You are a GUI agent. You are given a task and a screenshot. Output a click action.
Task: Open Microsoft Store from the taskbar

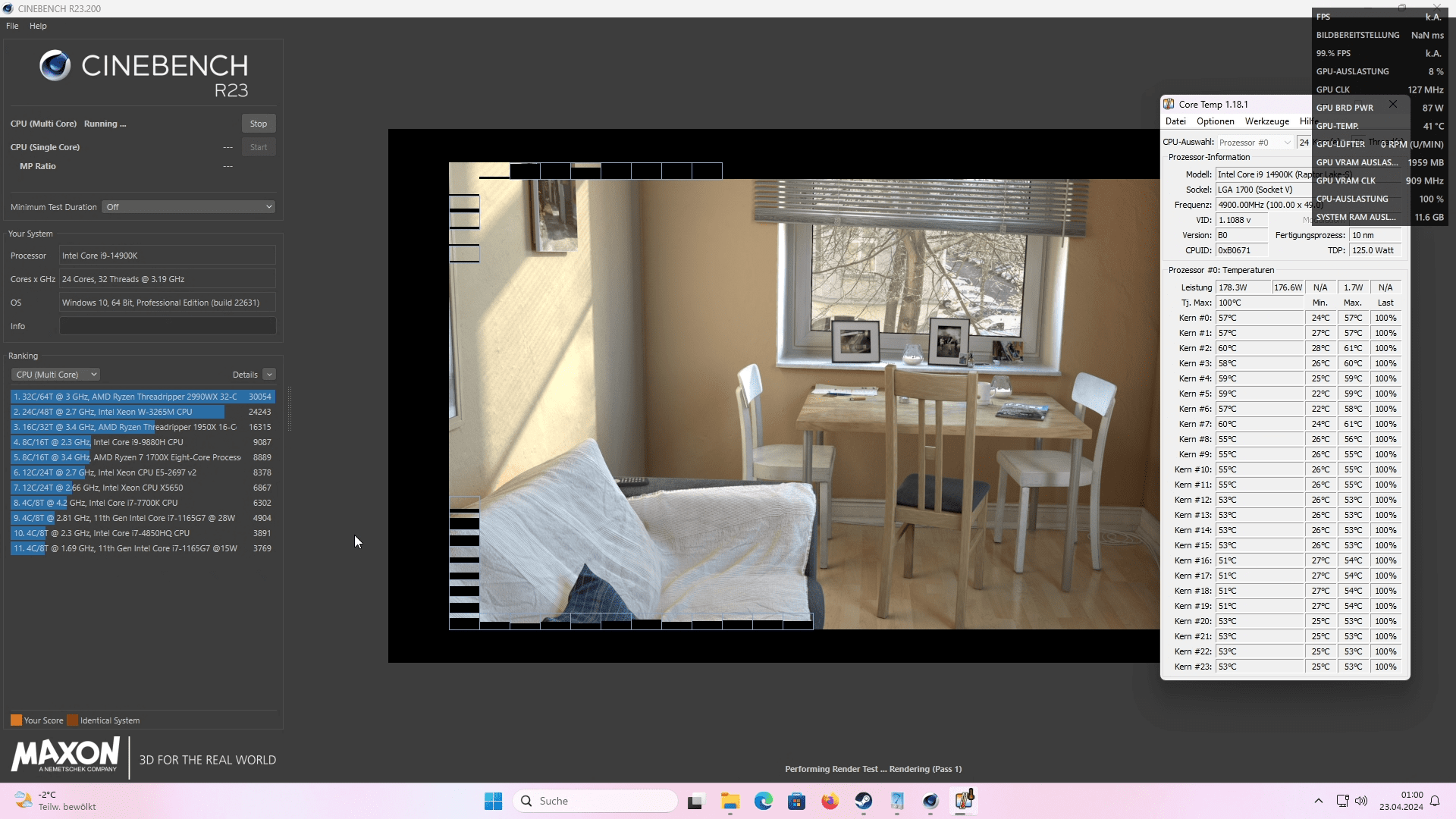[796, 801]
